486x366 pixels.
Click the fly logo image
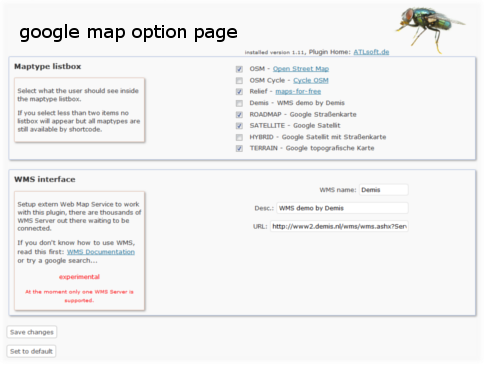click(x=430, y=29)
